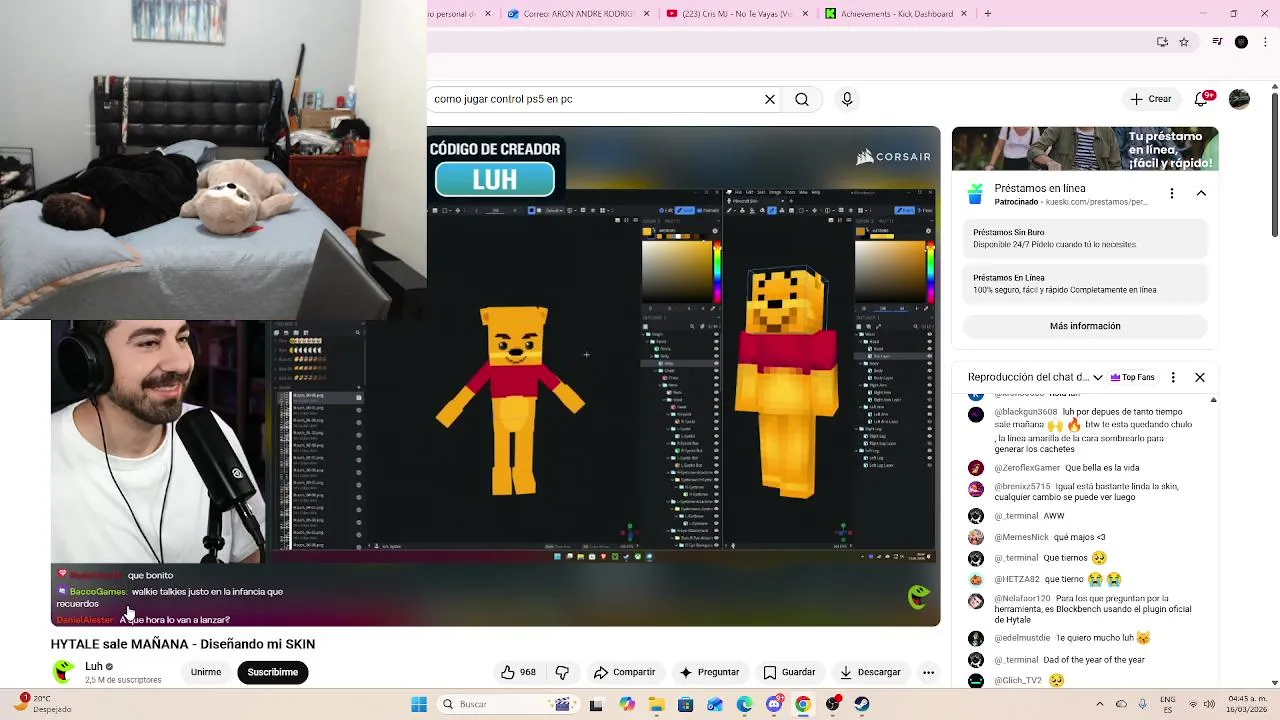Open more actions ellipsis below the video

click(928, 672)
